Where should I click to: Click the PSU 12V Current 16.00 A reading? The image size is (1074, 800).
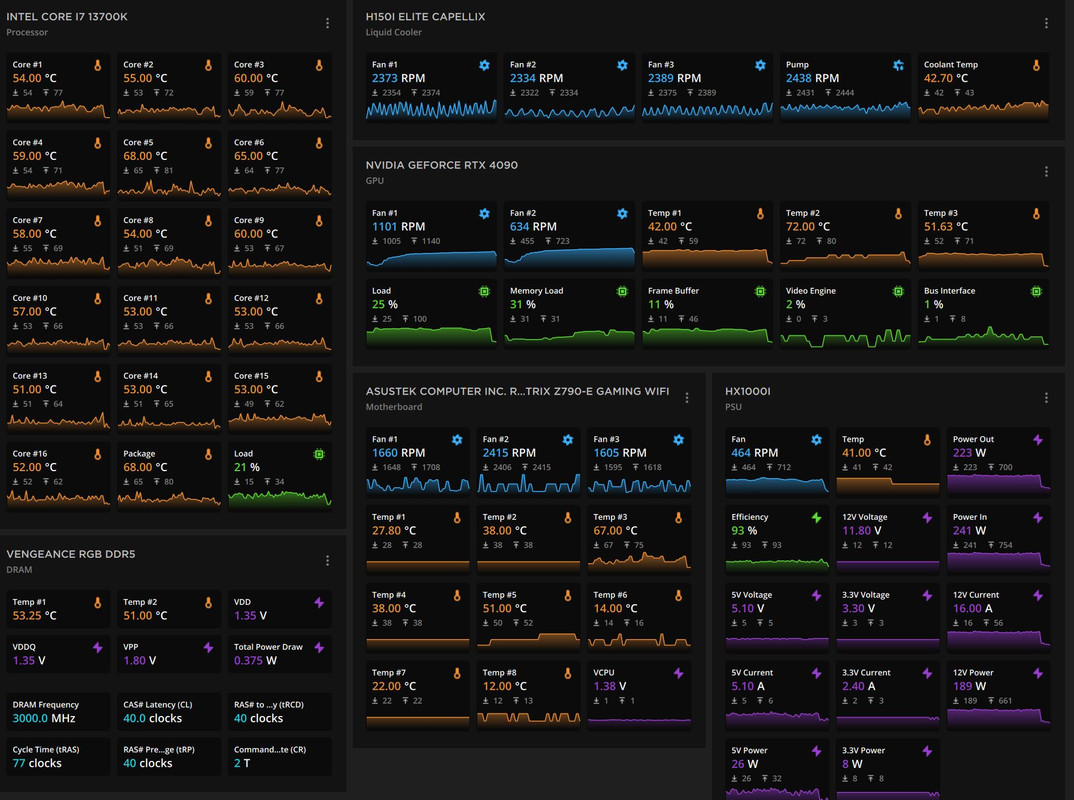click(x=973, y=608)
